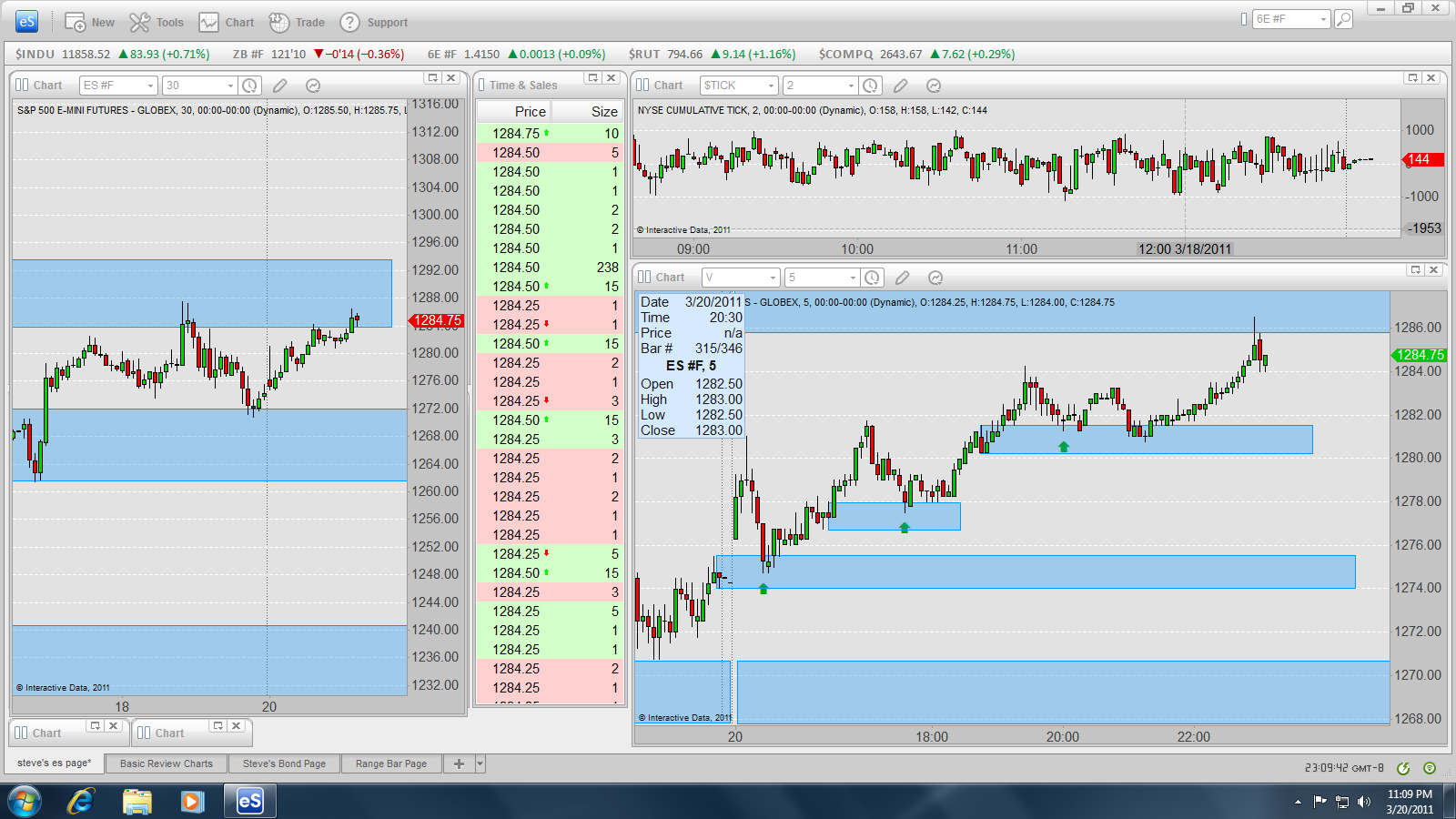Pop out the first minimized Chart window
This screenshot has height=819, width=1456.
coord(95,725)
